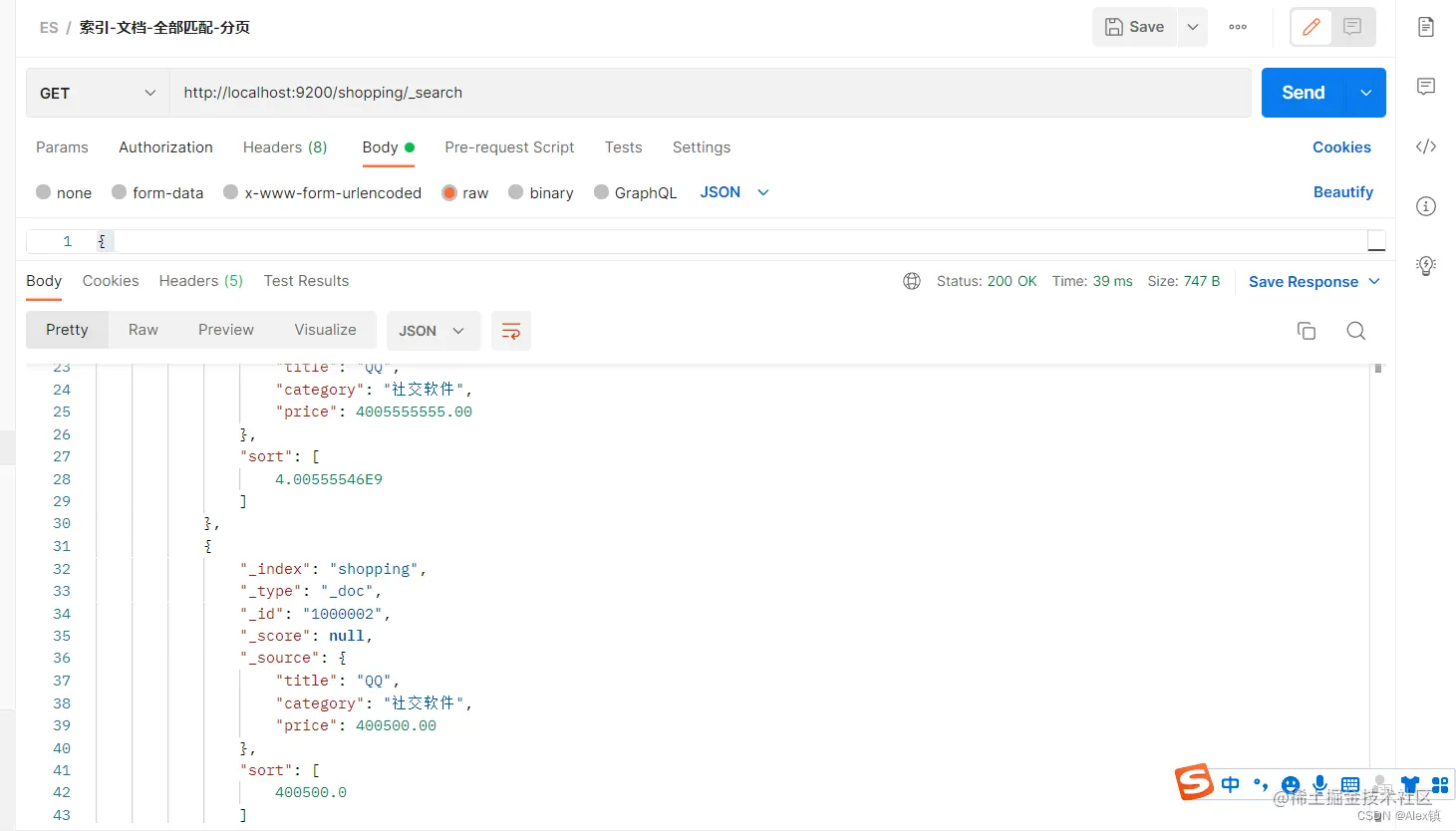1456x831 pixels.
Task: Expand the Save options arrow
Action: pyautogui.click(x=1193, y=27)
